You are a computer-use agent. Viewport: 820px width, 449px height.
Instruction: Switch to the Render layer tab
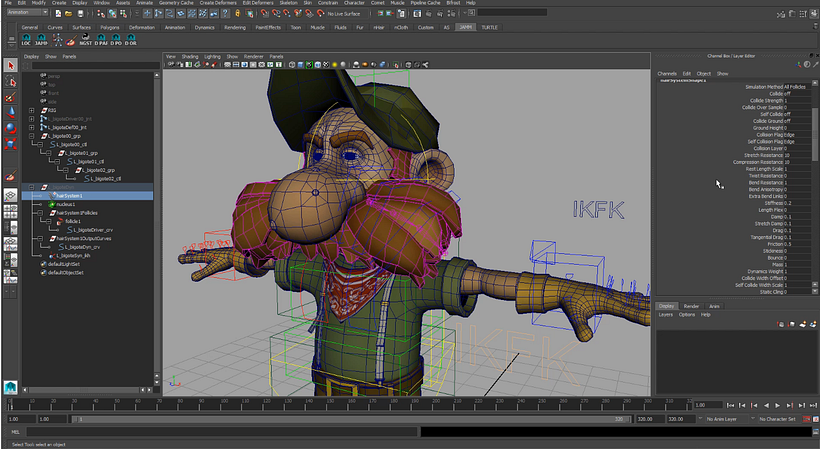click(x=691, y=305)
